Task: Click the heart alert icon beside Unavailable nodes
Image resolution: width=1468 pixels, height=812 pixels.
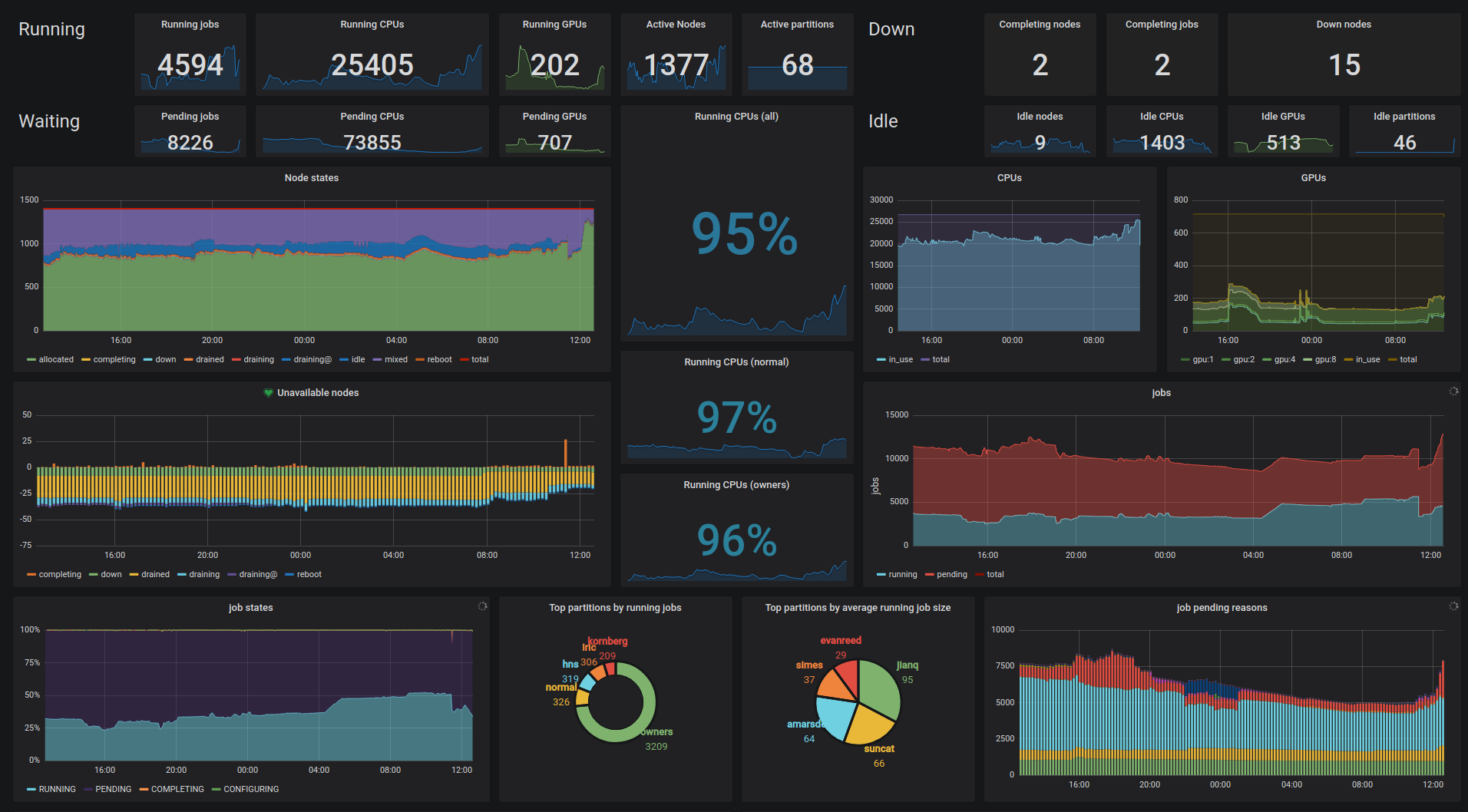Action: pyautogui.click(x=268, y=393)
